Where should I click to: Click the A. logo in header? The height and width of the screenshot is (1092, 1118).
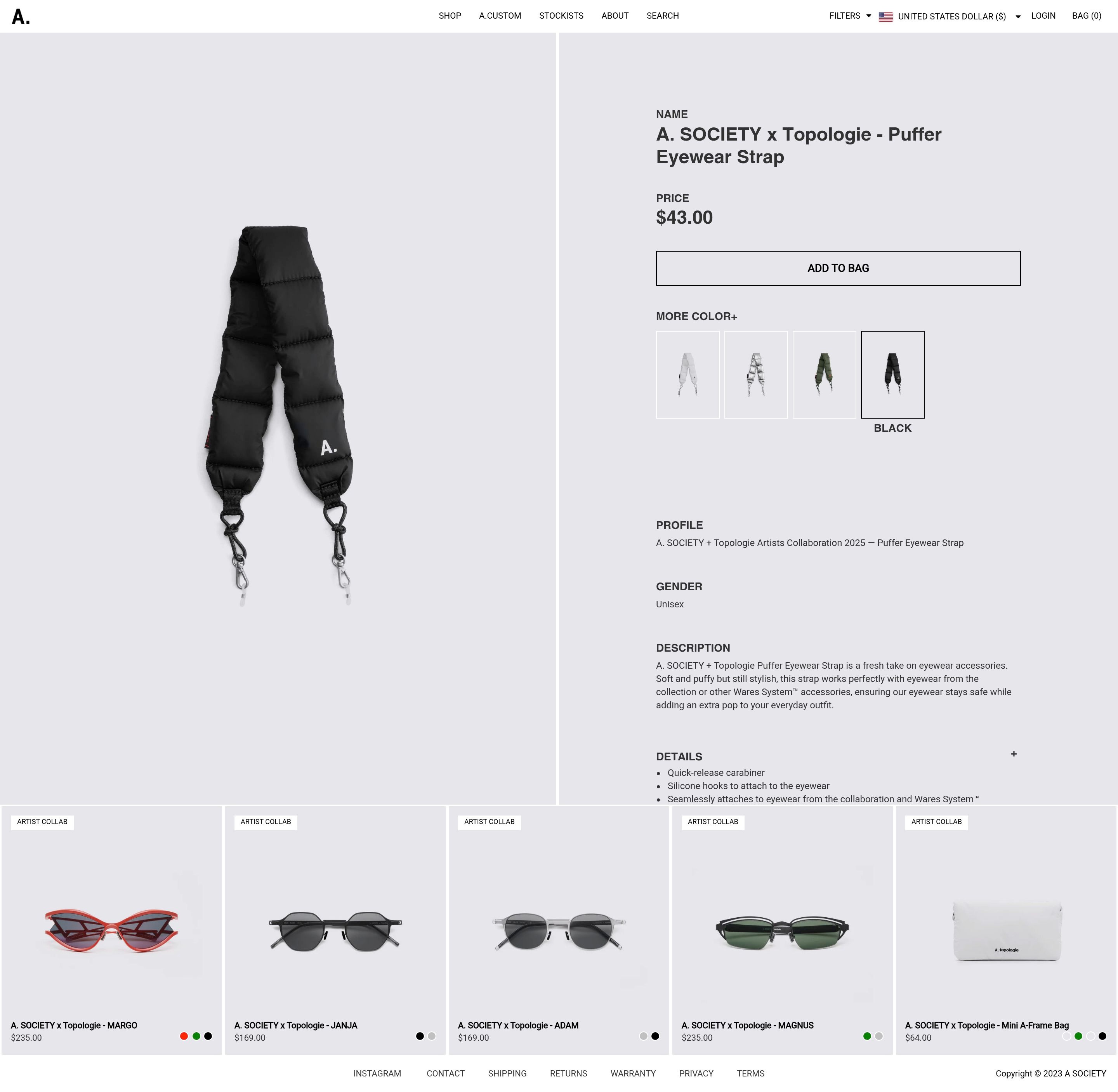pyautogui.click(x=21, y=17)
